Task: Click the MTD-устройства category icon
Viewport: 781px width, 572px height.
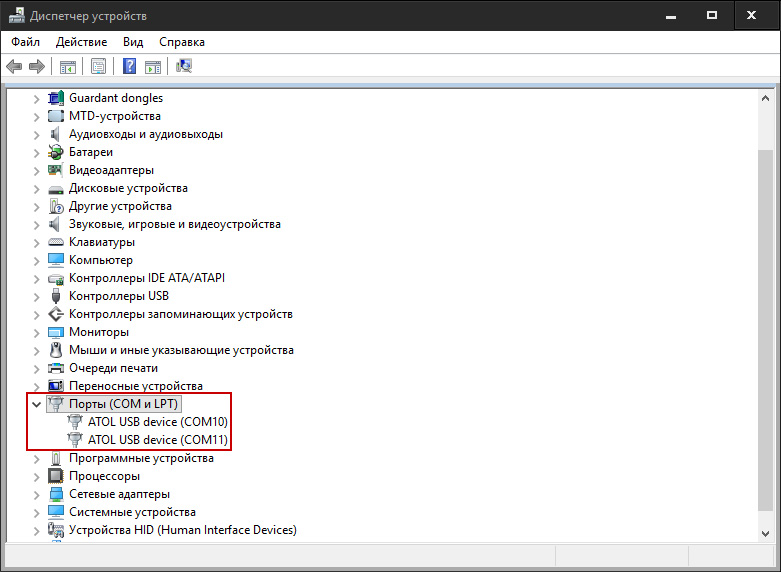Action: point(56,116)
